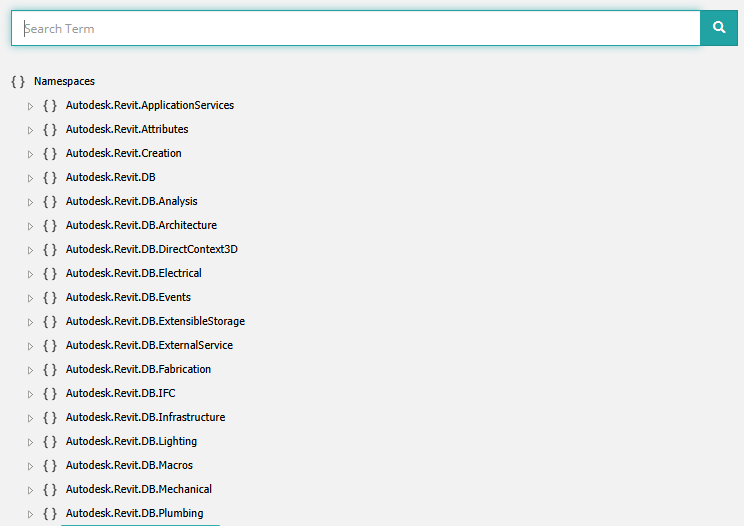Expand Autodesk.Revit.DB.IFC node arrow
Screen dimensions: 744x526
point(30,394)
